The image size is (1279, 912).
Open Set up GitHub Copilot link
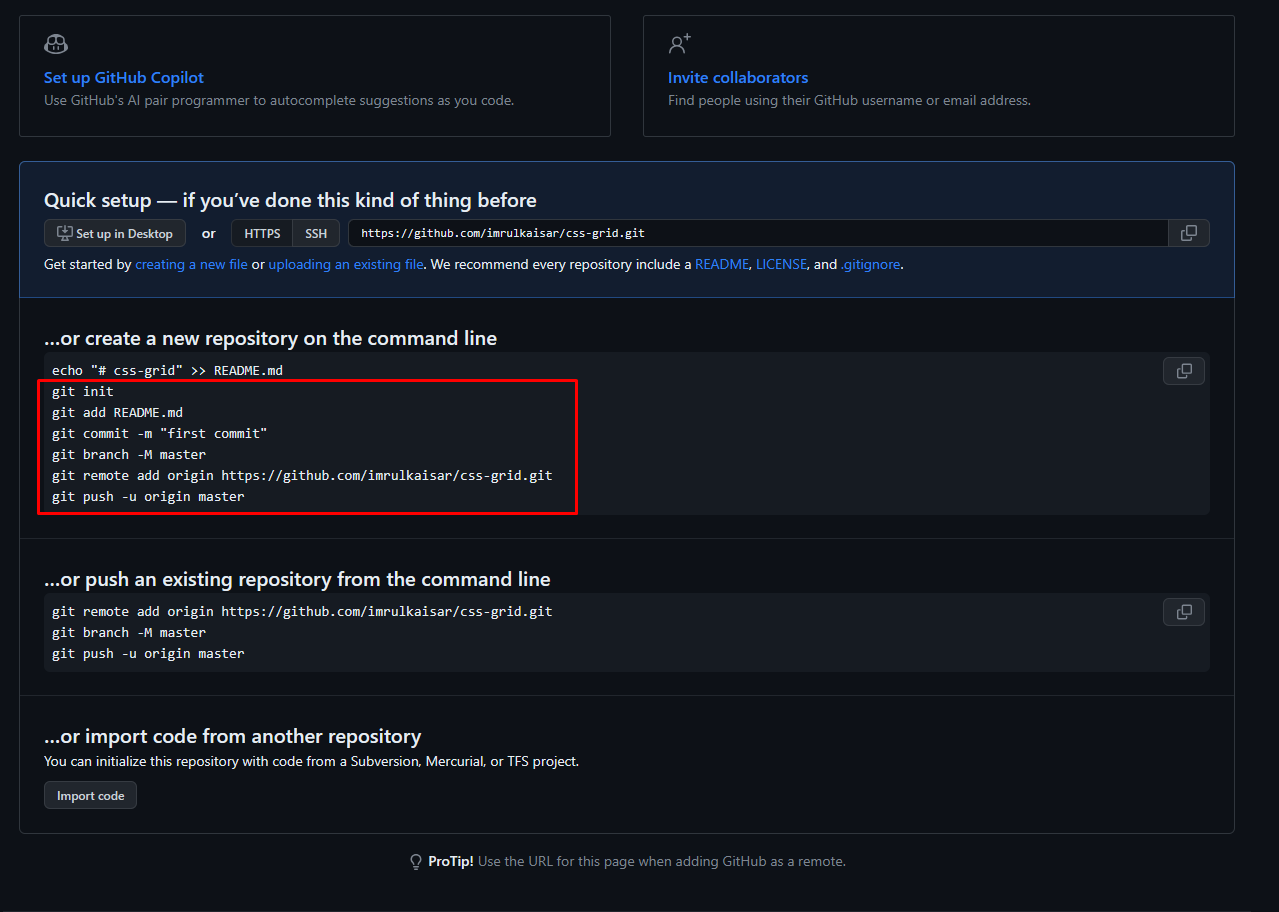point(124,77)
